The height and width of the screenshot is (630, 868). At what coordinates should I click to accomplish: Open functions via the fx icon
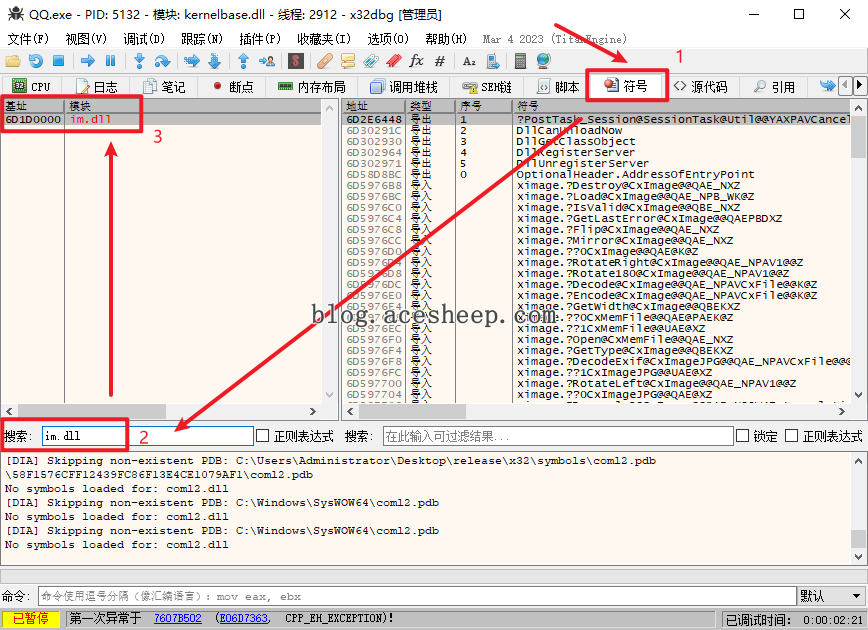(416, 61)
